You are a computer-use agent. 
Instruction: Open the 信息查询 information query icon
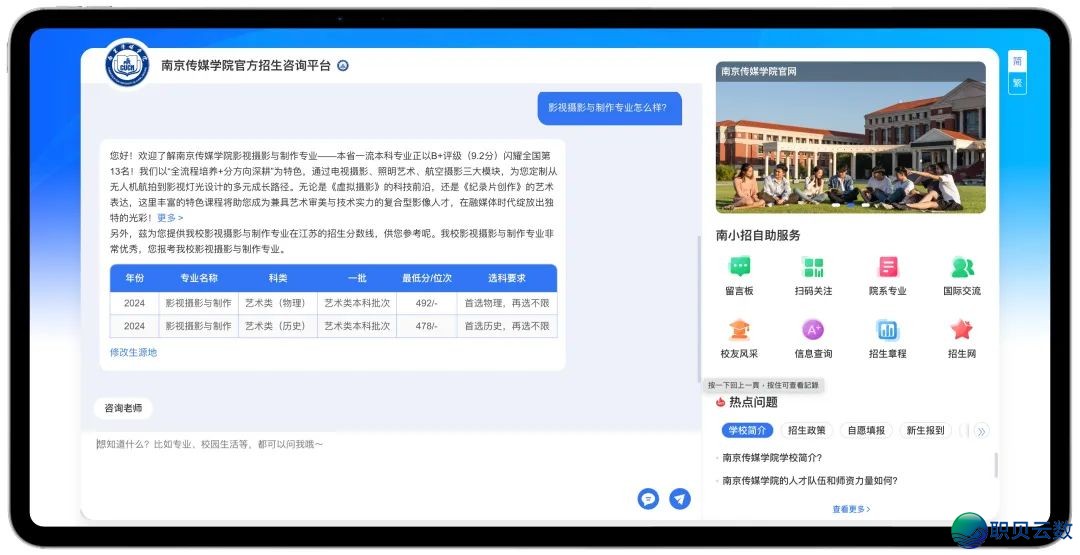(813, 330)
